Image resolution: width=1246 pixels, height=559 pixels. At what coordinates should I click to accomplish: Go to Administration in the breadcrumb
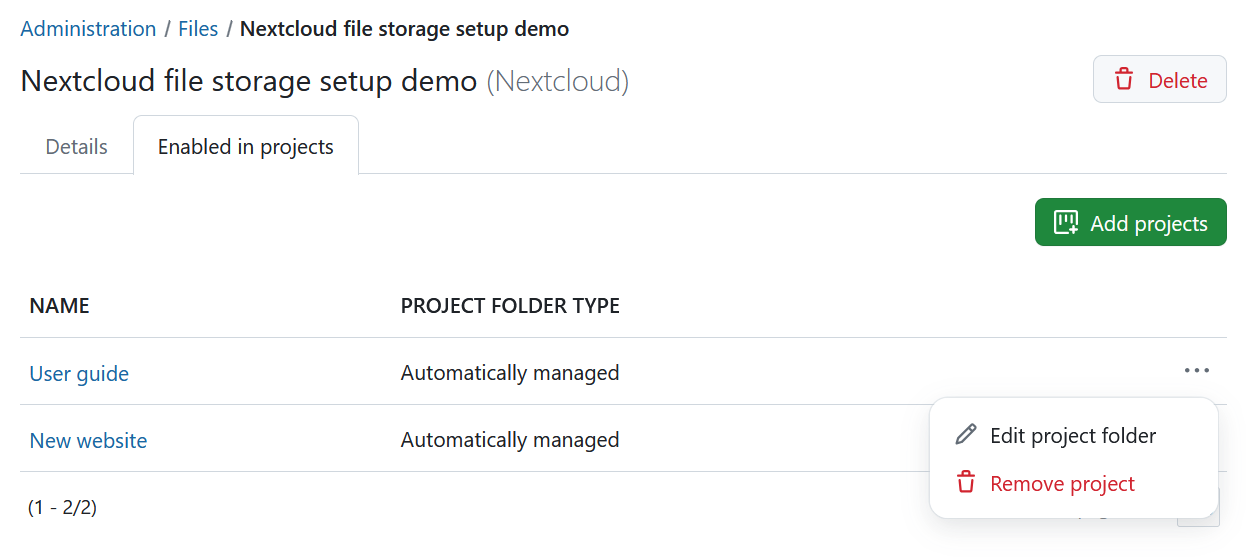[x=88, y=29]
